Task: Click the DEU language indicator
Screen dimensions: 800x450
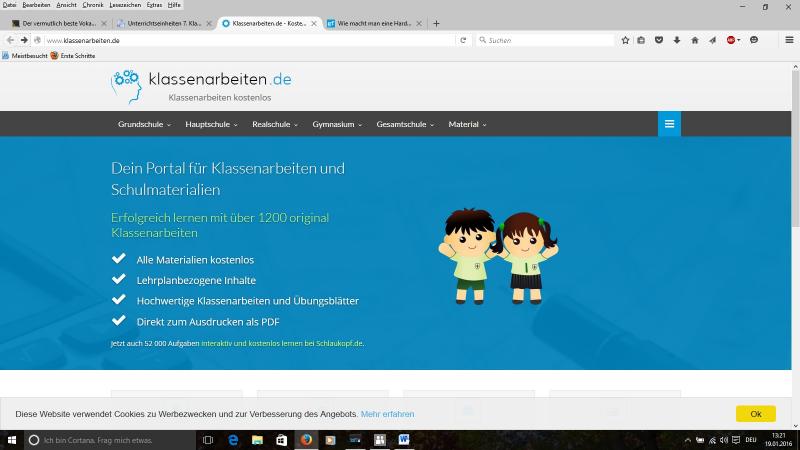Action: (751, 440)
